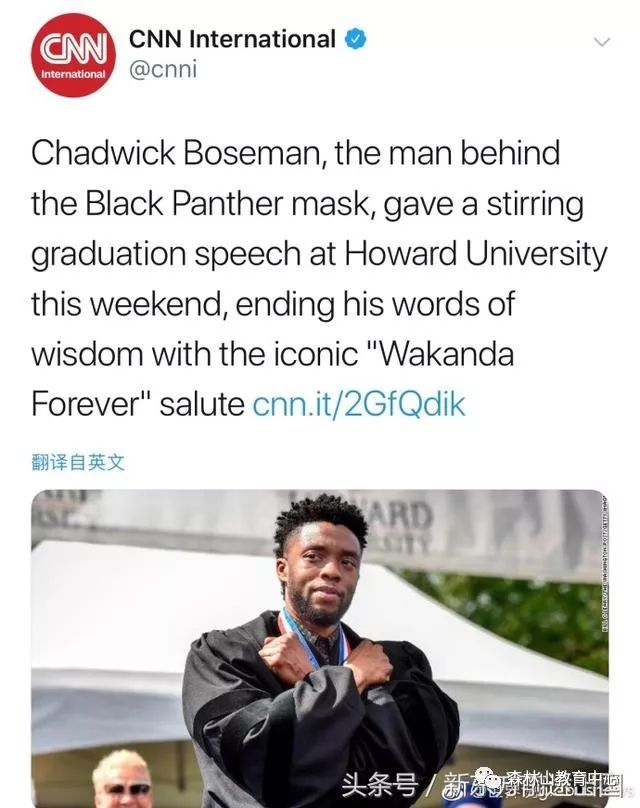Screen dimensions: 640x808
Task: Click Howard University in the tweet text
Action: click(x=476, y=254)
